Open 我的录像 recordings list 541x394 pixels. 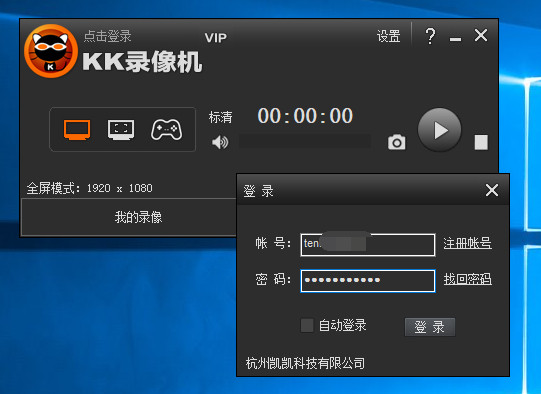click(x=138, y=217)
